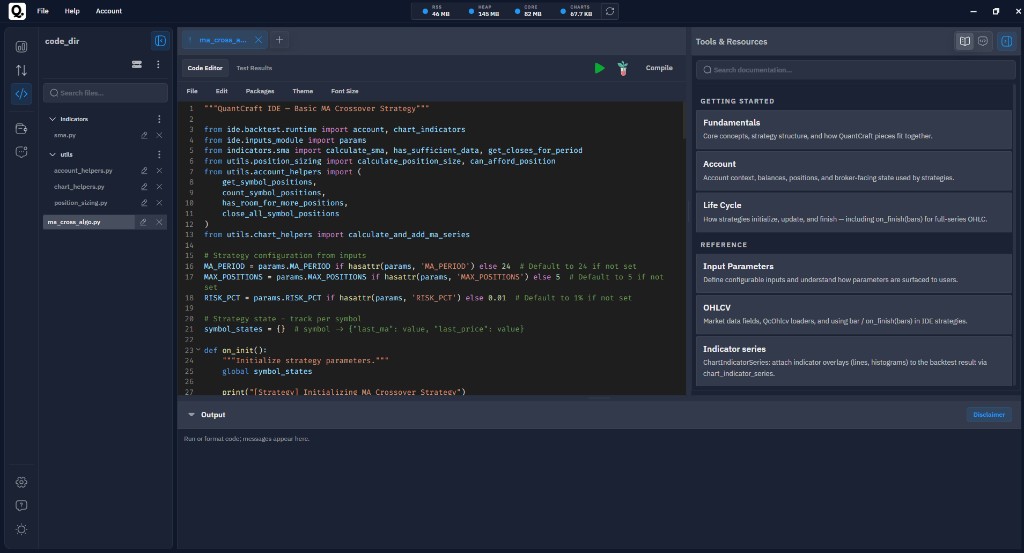Viewport: 1024px width, 553px height.
Task: Open settings gear in left sidebar
Action: [x=22, y=482]
